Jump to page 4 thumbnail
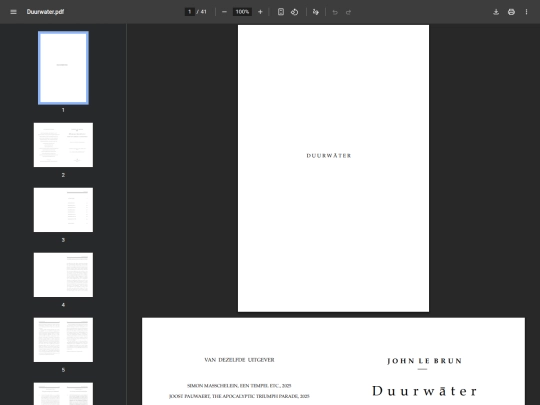 [x=63, y=275]
